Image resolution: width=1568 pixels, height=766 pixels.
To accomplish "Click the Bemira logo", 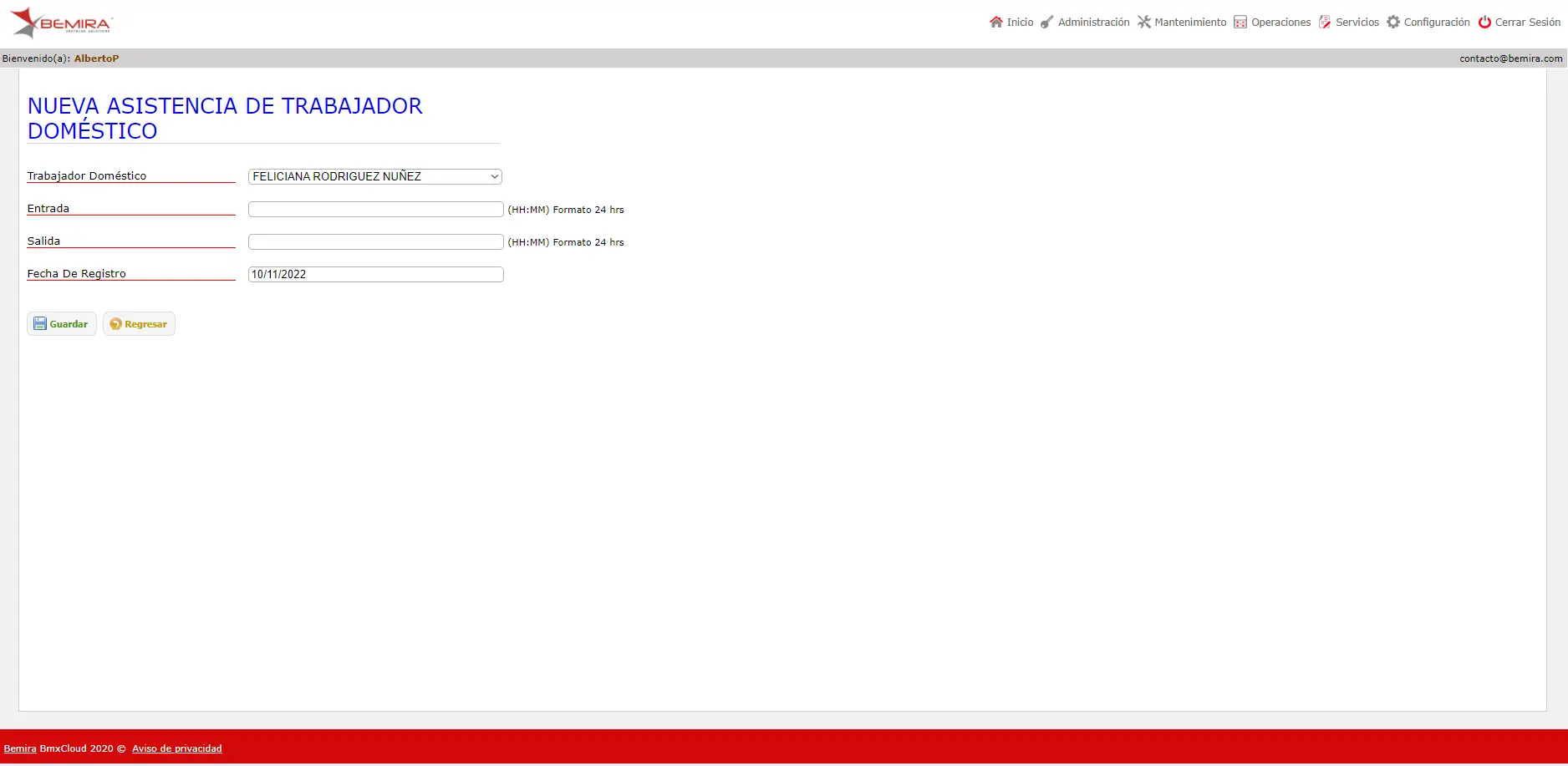I will coord(62,23).
